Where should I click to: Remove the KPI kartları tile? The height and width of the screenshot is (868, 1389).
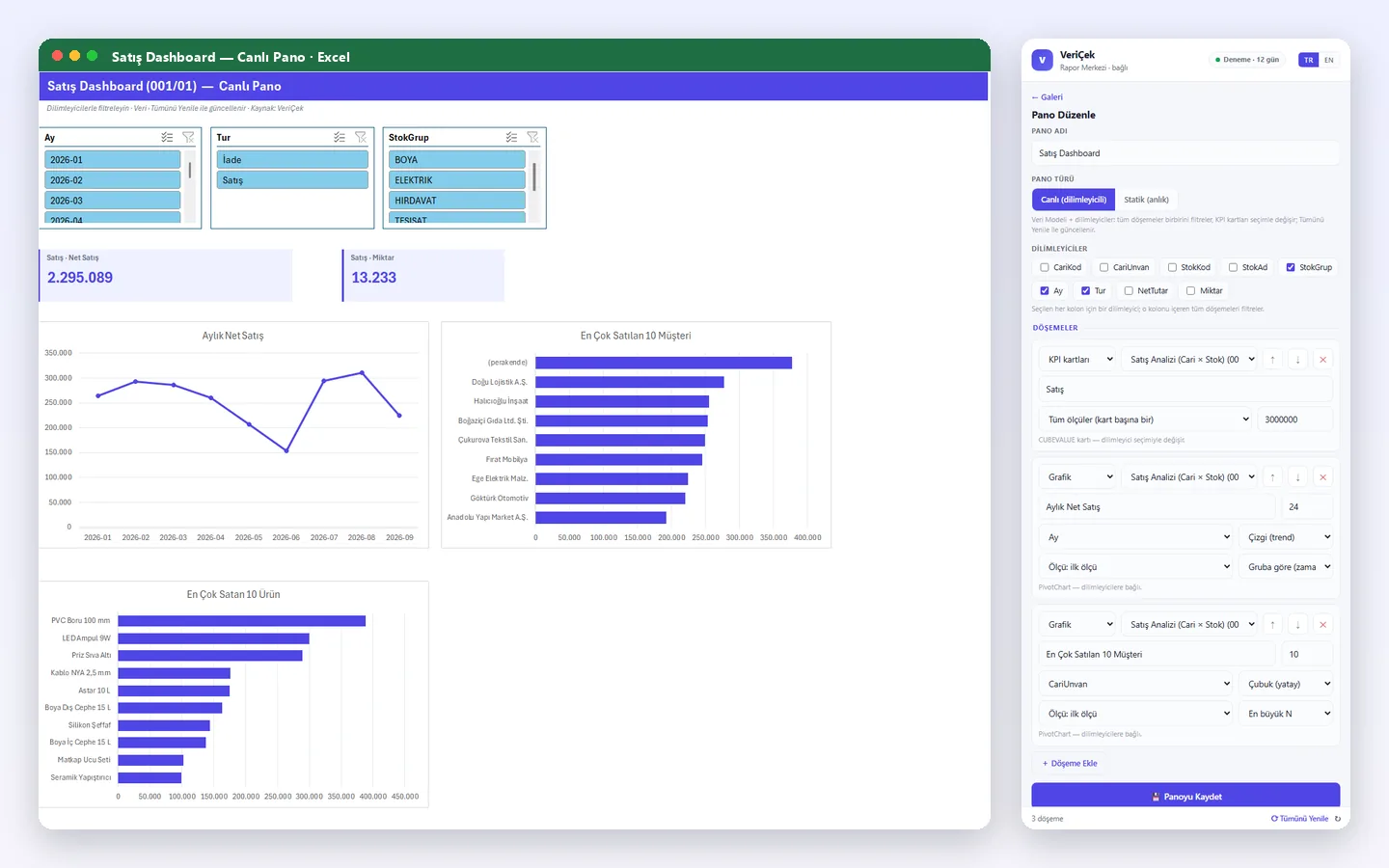pyautogui.click(x=1322, y=360)
